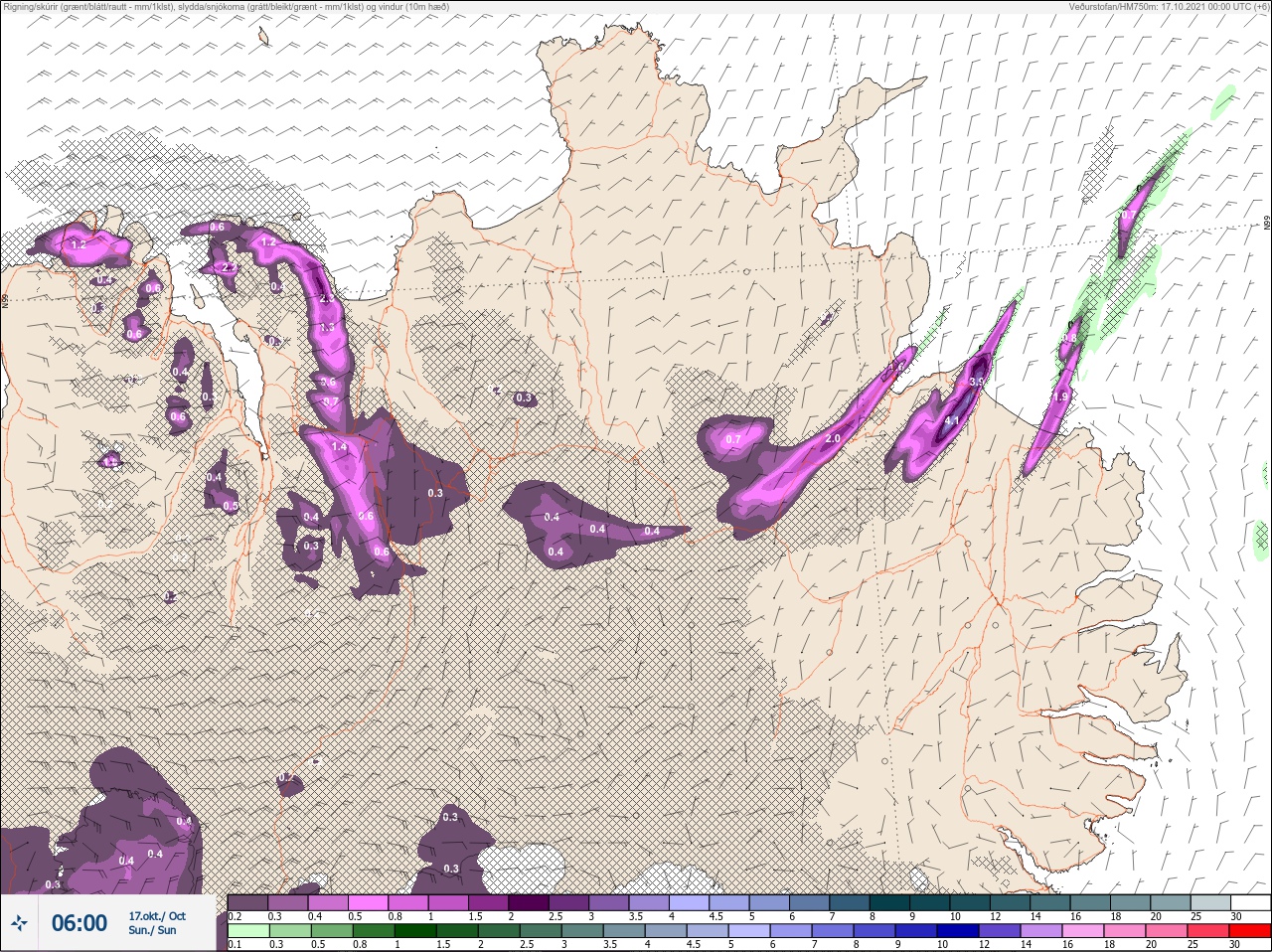Screen dimensions: 1272x952
Task: Click the 1.9 precipitation value on the map
Action: [x=1060, y=397]
